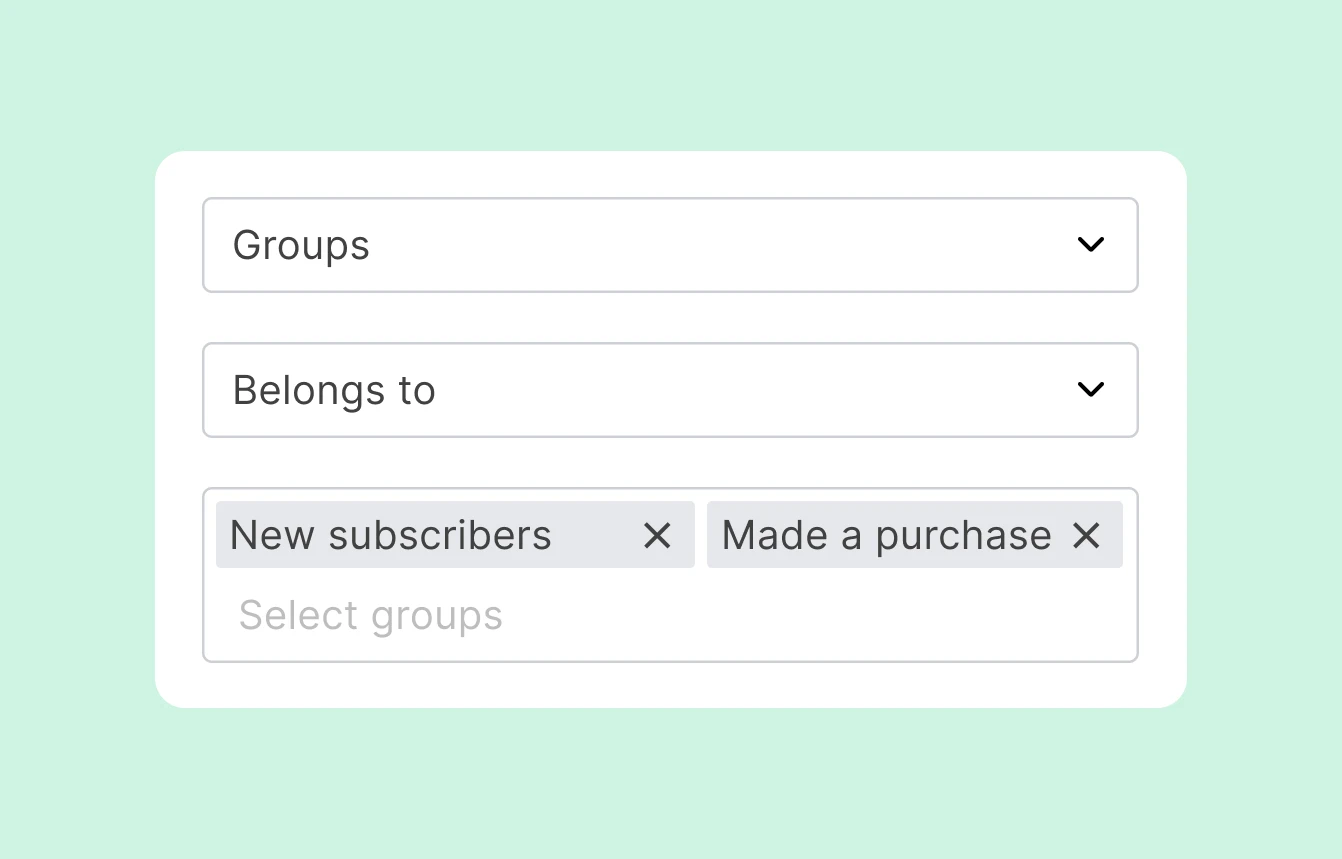The height and width of the screenshot is (859, 1342).
Task: Open the Groups dropdown
Action: click(x=670, y=245)
